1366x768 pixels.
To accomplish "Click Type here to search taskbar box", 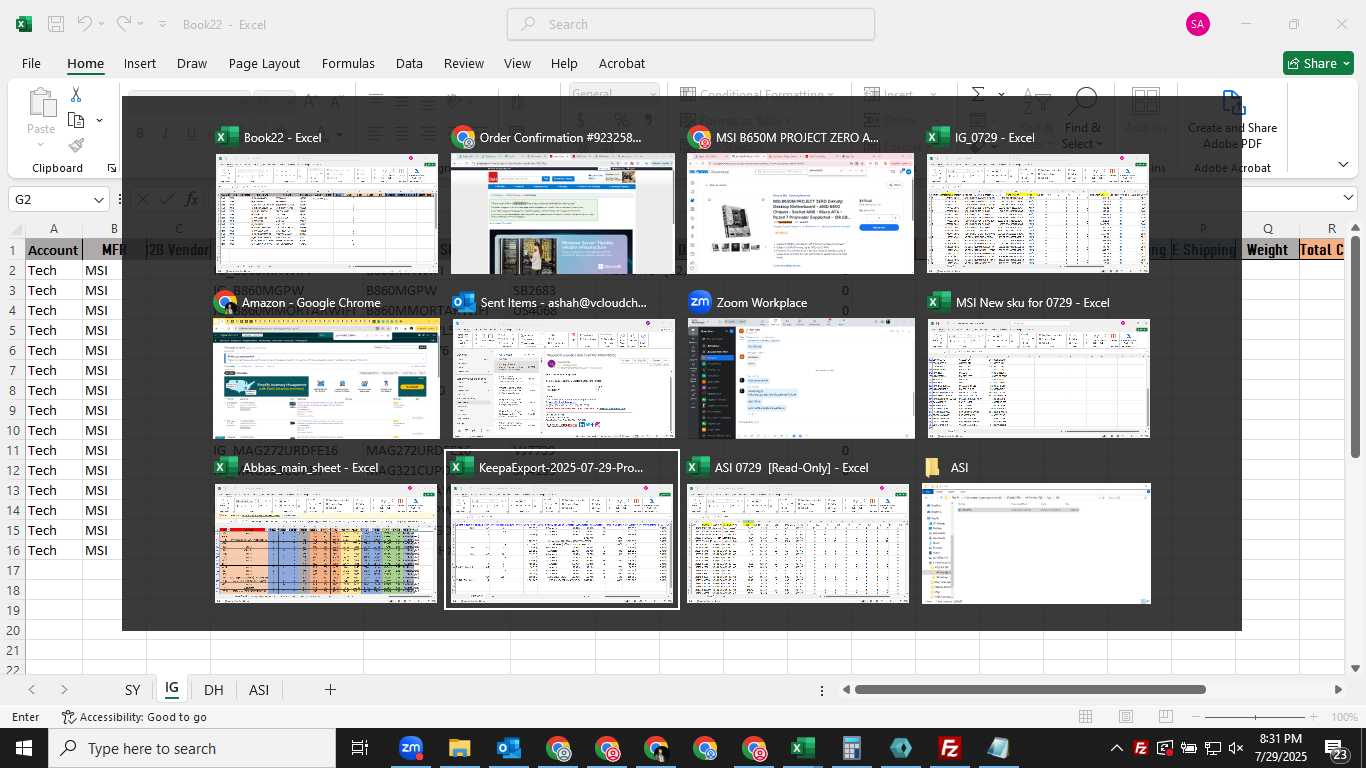I will 191,748.
